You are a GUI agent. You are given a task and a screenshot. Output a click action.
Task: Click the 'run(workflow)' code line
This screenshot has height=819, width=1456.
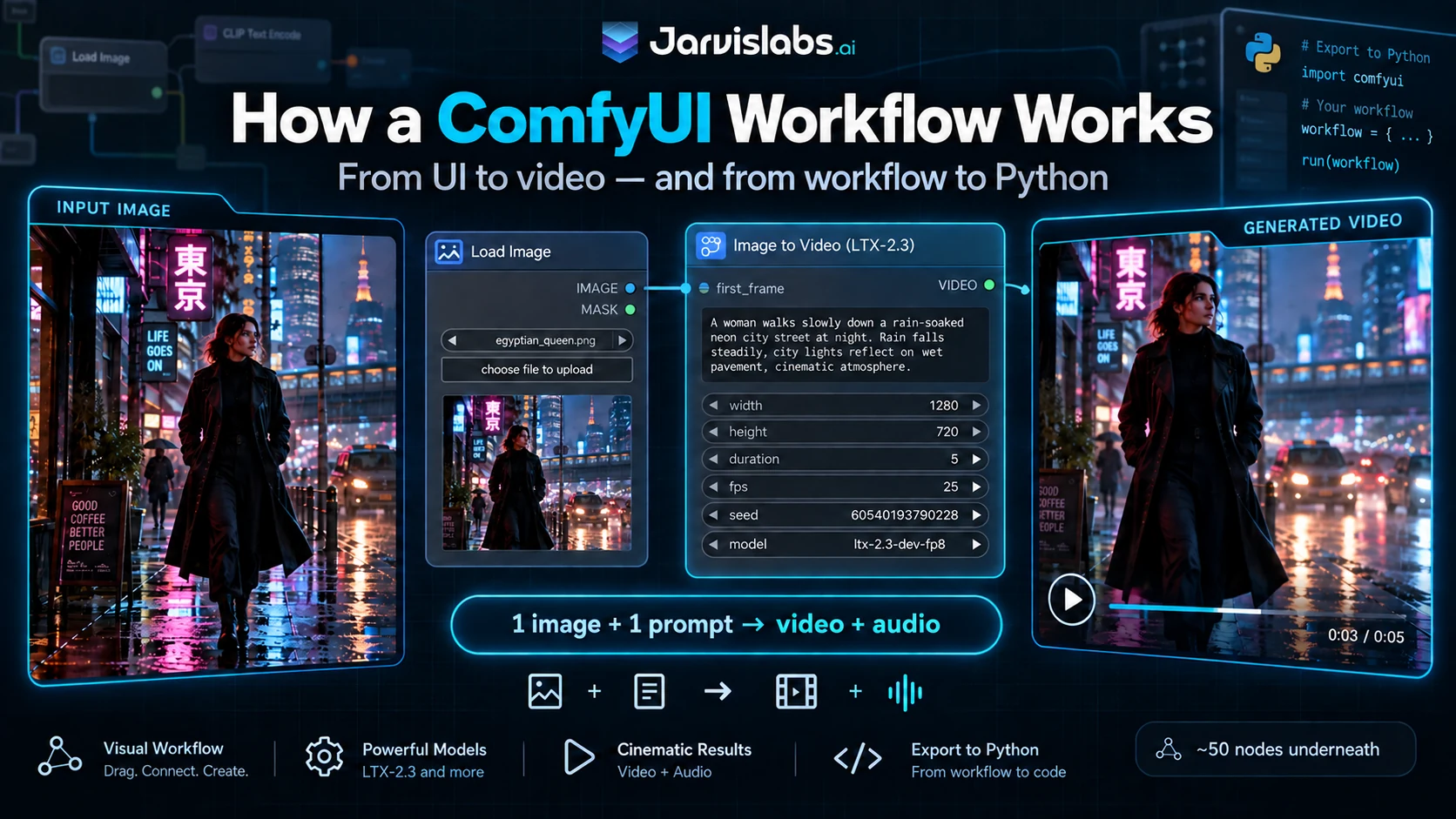tap(1351, 163)
